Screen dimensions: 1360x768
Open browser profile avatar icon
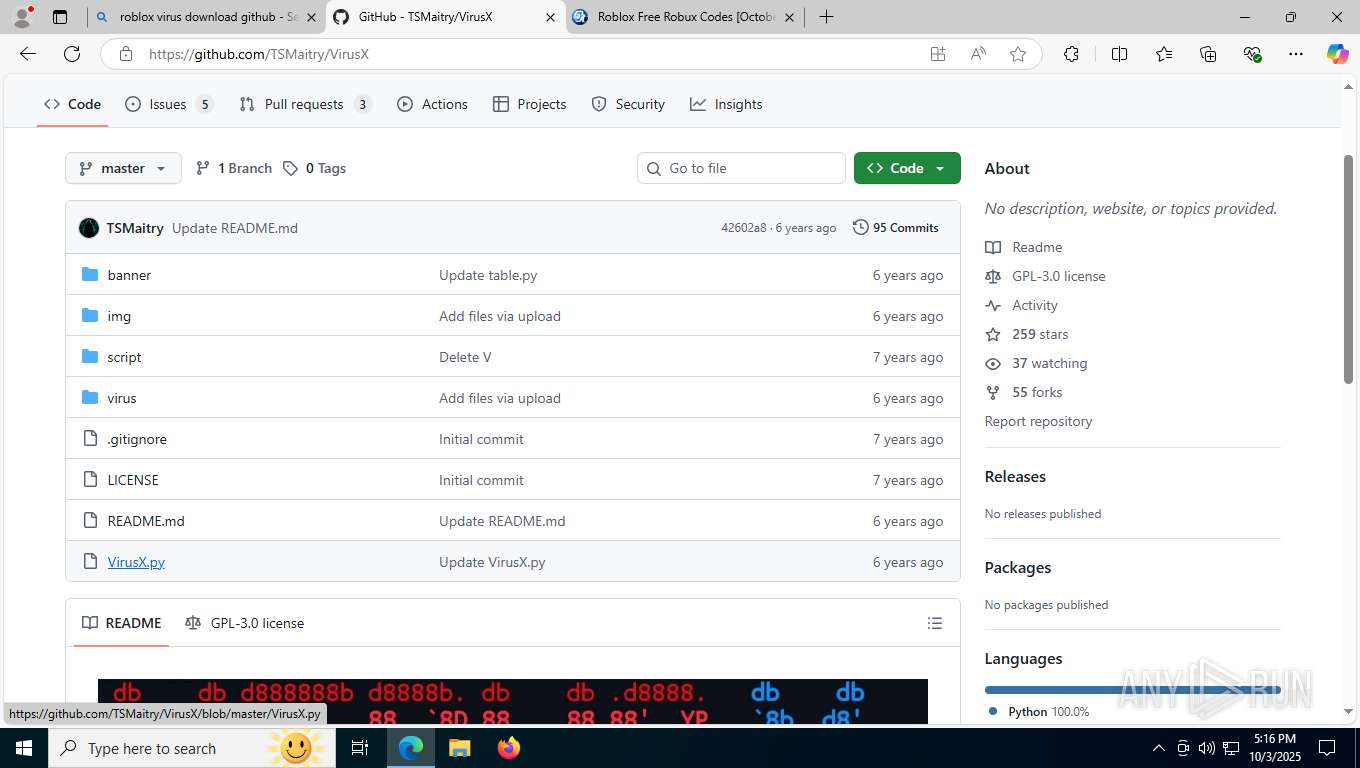pyautogui.click(x=22, y=17)
